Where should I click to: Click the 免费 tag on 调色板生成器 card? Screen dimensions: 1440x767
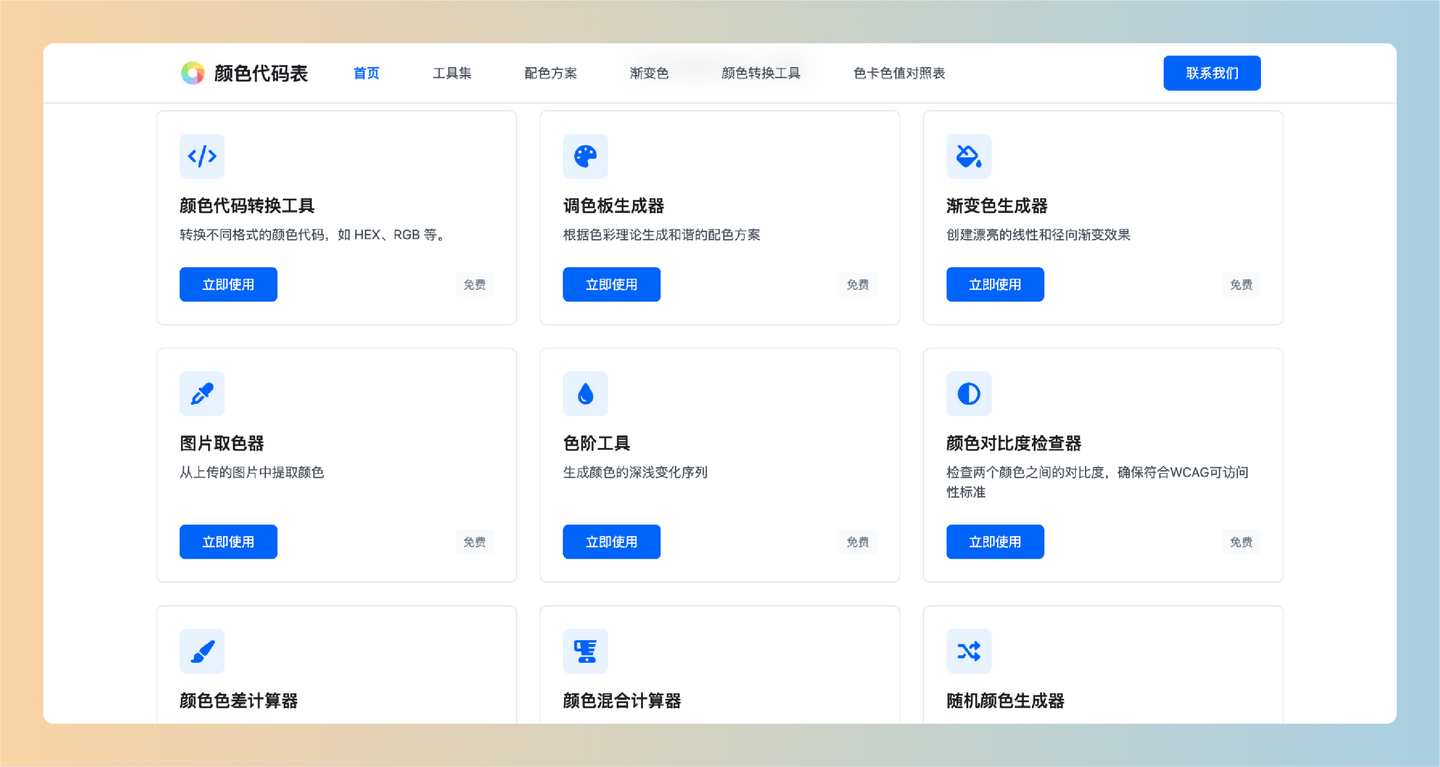point(858,285)
